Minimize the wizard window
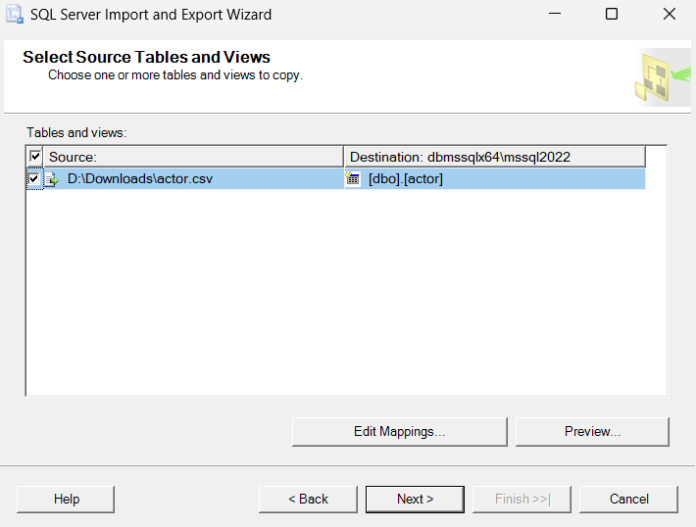This screenshot has height=527, width=696. pos(553,15)
